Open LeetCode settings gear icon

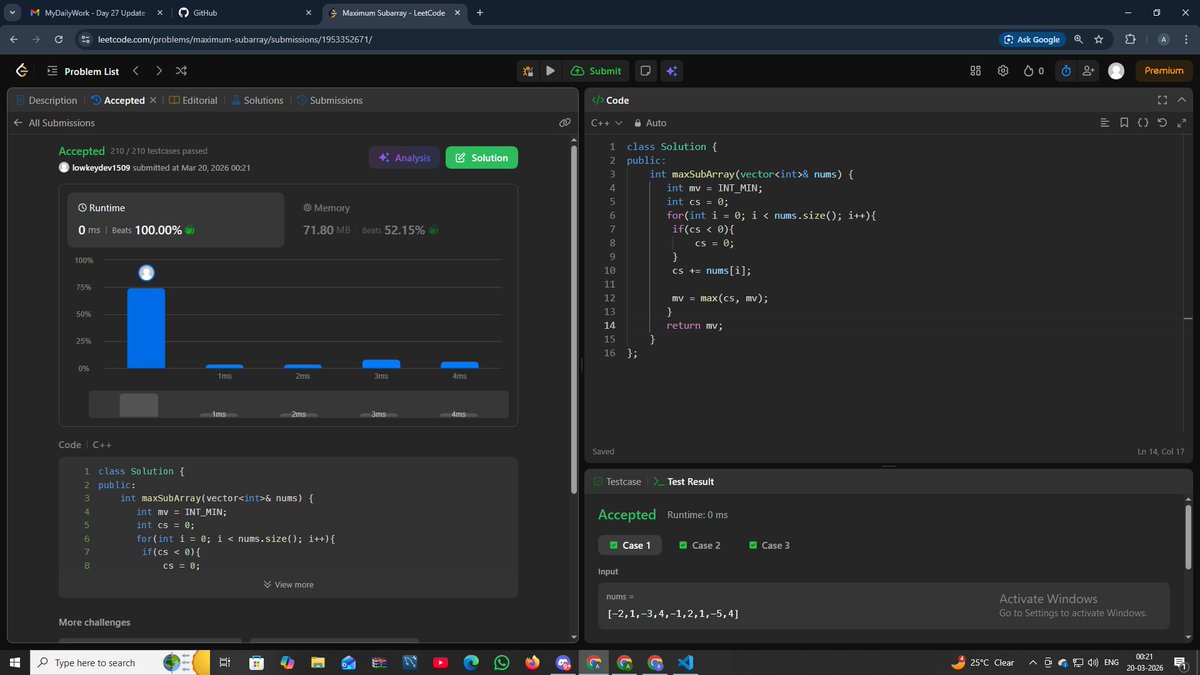coord(1003,71)
